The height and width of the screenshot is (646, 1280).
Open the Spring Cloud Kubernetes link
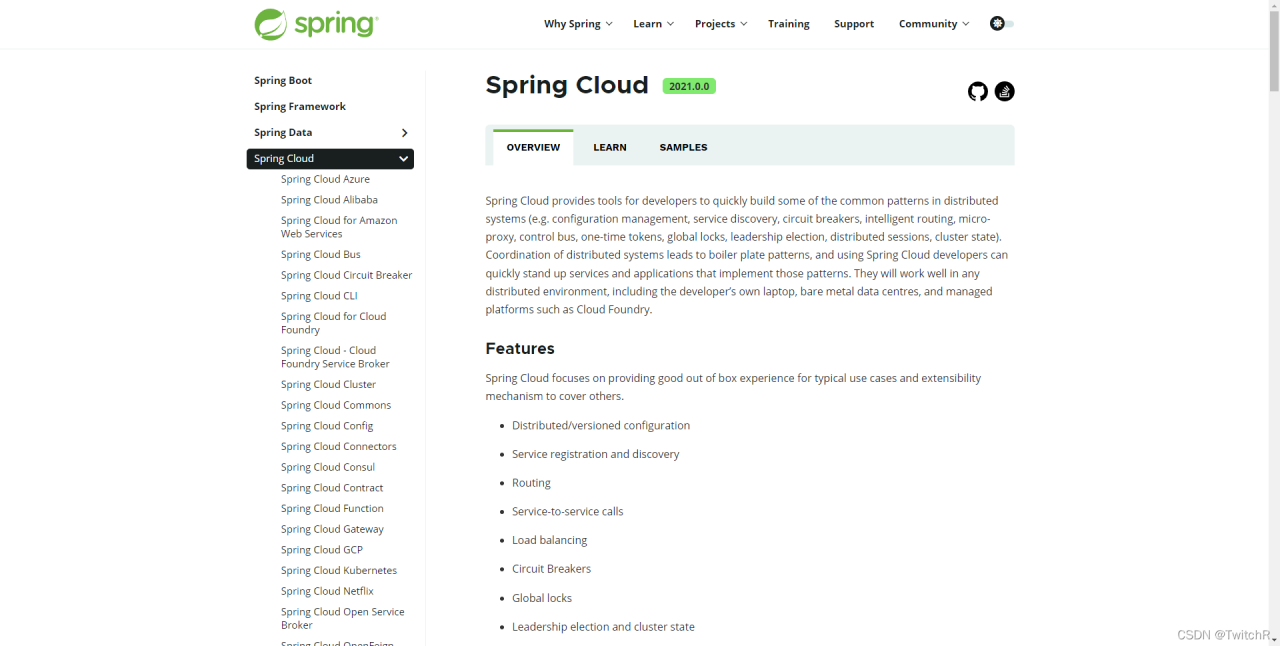[339, 571]
